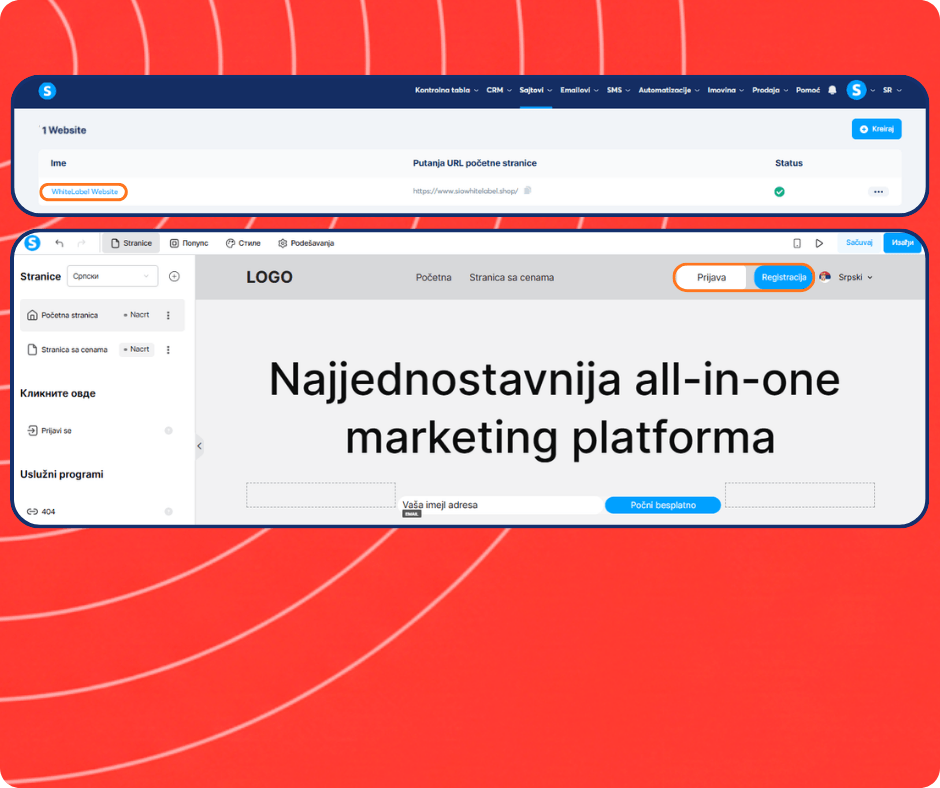
Task: Click the Pomoć menu item
Action: pos(808,90)
